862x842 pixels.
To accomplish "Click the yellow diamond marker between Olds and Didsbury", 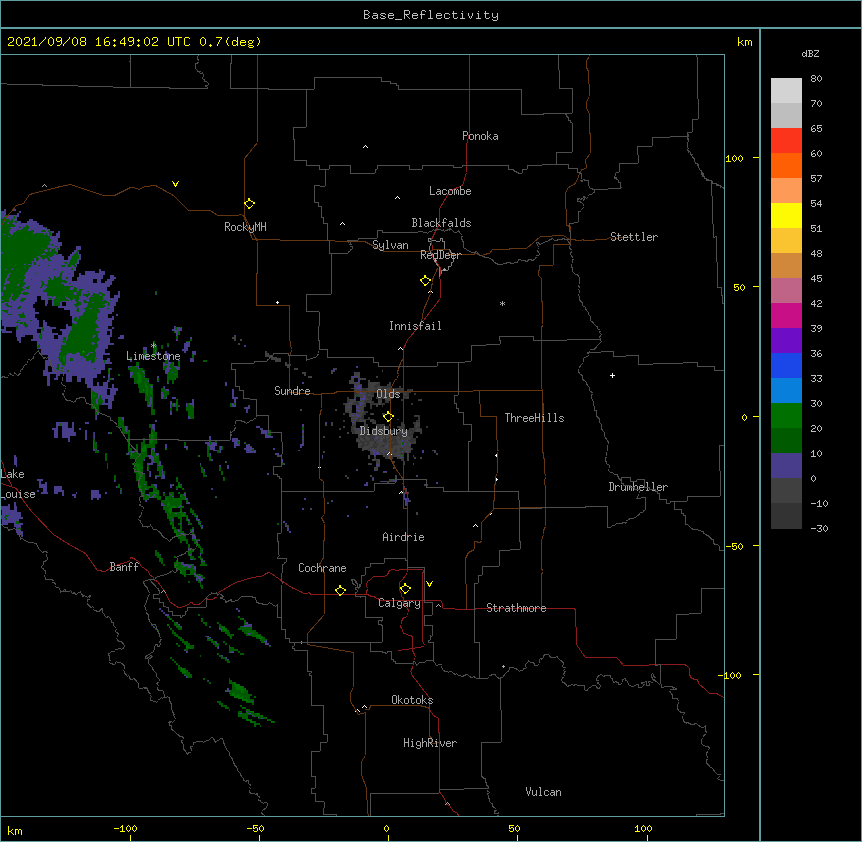I will [x=388, y=417].
